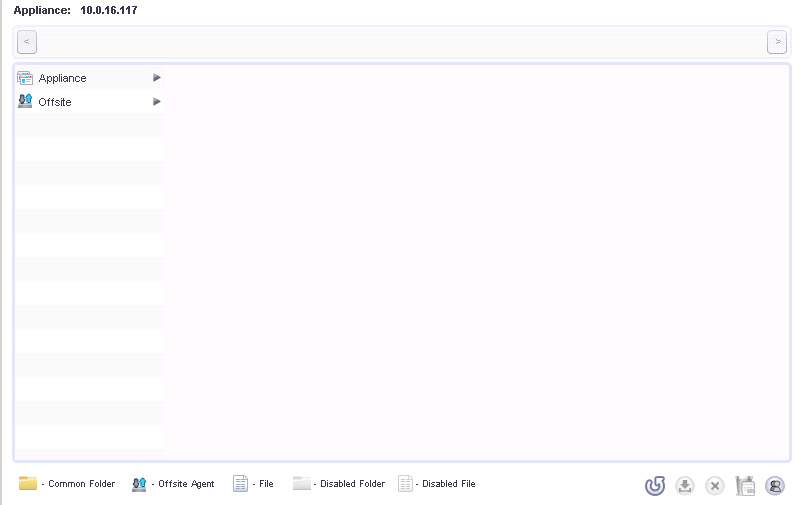Expand the Offsite arrow
801x505 pixels.
tap(157, 102)
